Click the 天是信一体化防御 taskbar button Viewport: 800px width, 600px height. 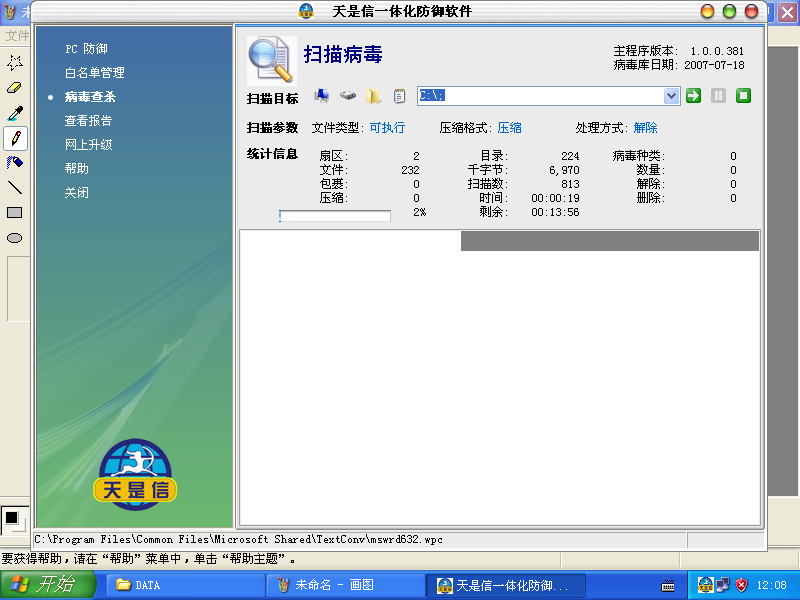(506, 585)
